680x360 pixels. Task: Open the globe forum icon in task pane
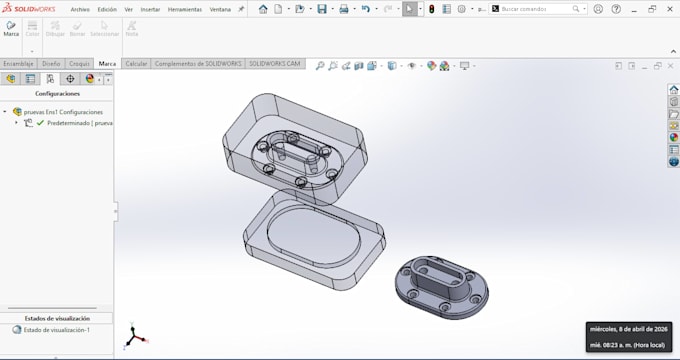coord(673,161)
